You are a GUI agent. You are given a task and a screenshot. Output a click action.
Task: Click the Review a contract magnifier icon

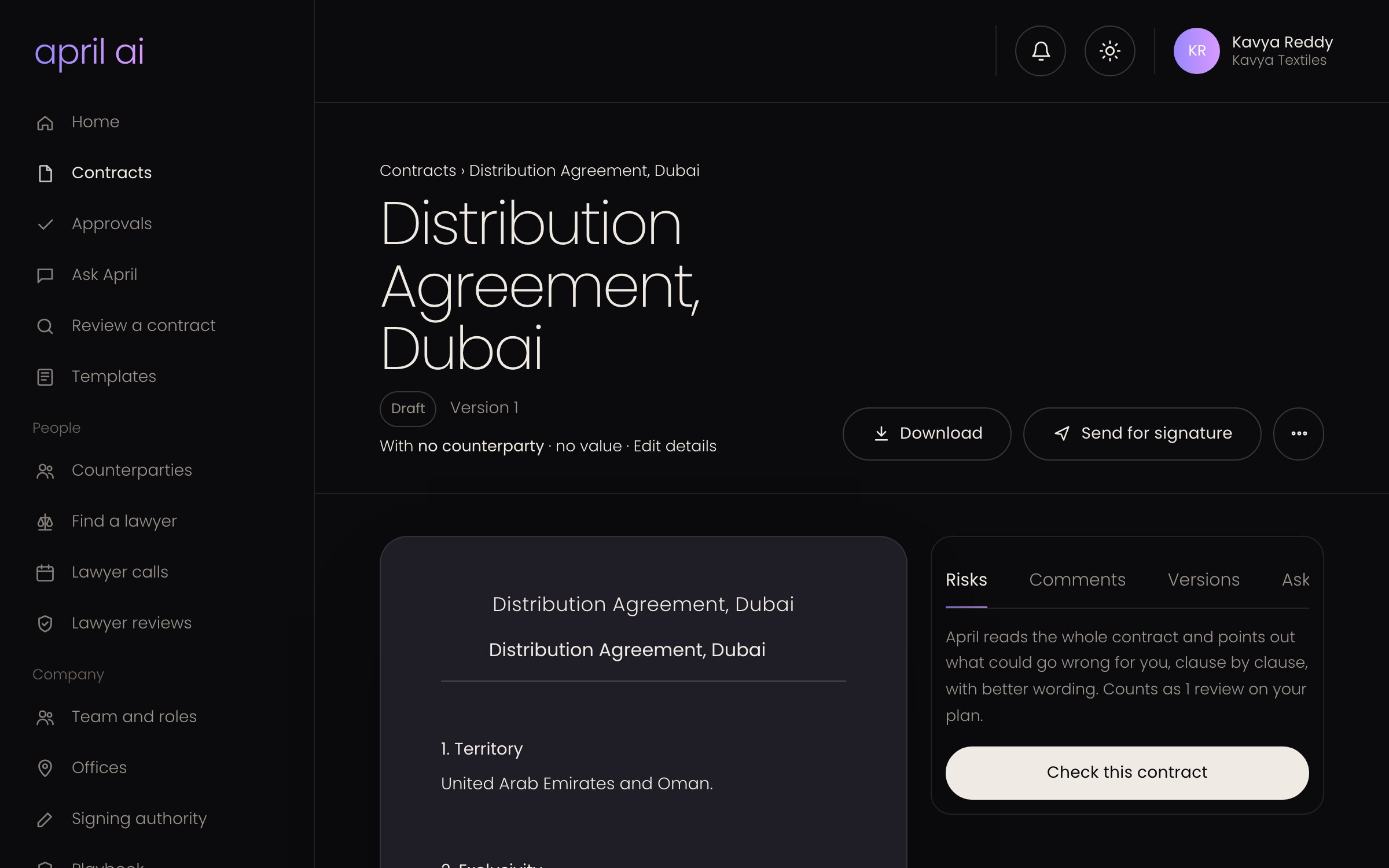(x=45, y=326)
